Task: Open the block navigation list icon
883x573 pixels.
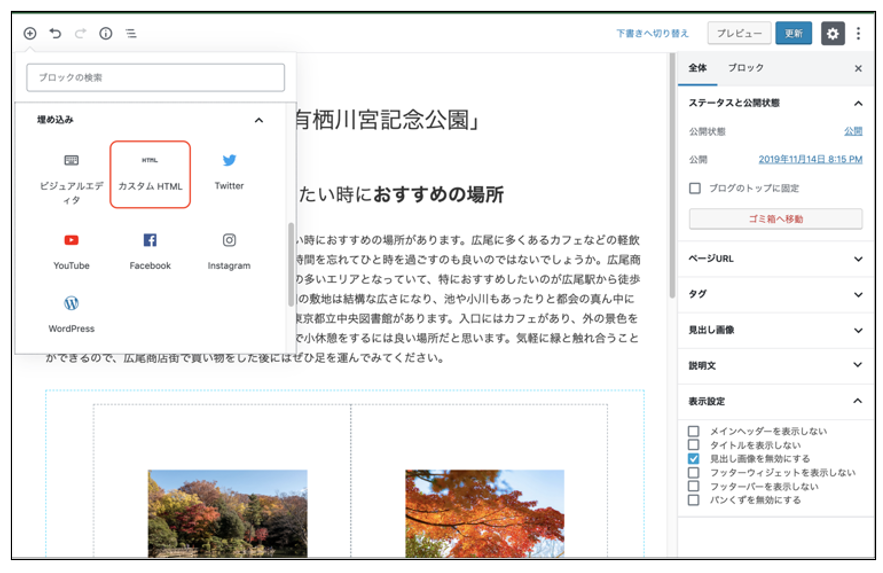Action: click(x=131, y=33)
